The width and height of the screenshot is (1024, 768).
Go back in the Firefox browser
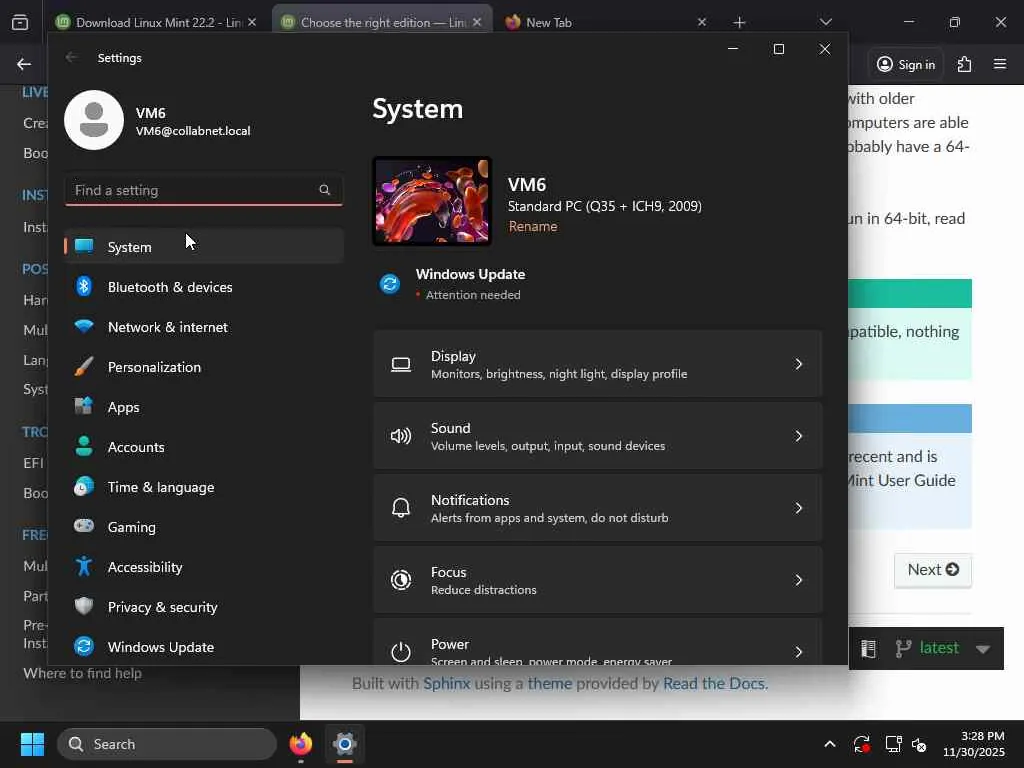click(x=24, y=64)
